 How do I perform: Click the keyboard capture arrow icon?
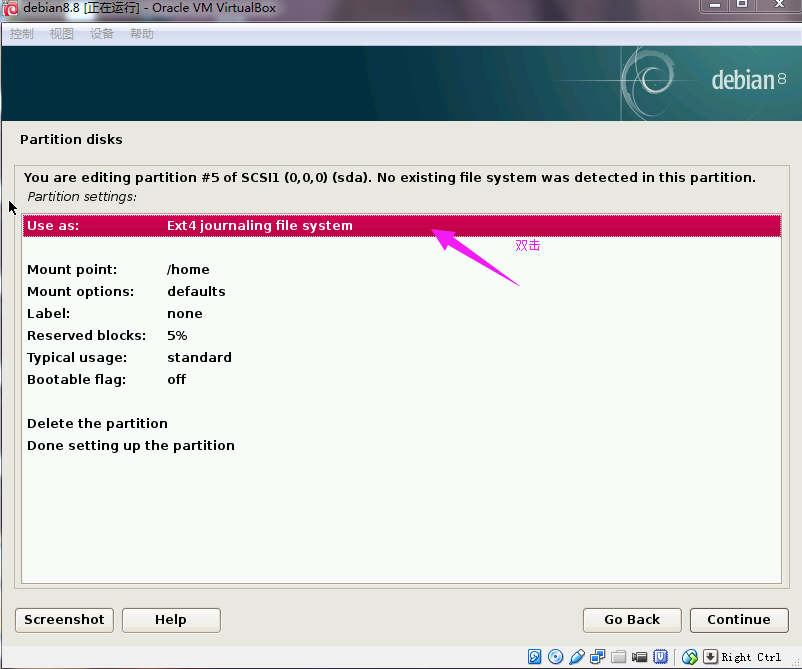click(x=710, y=657)
